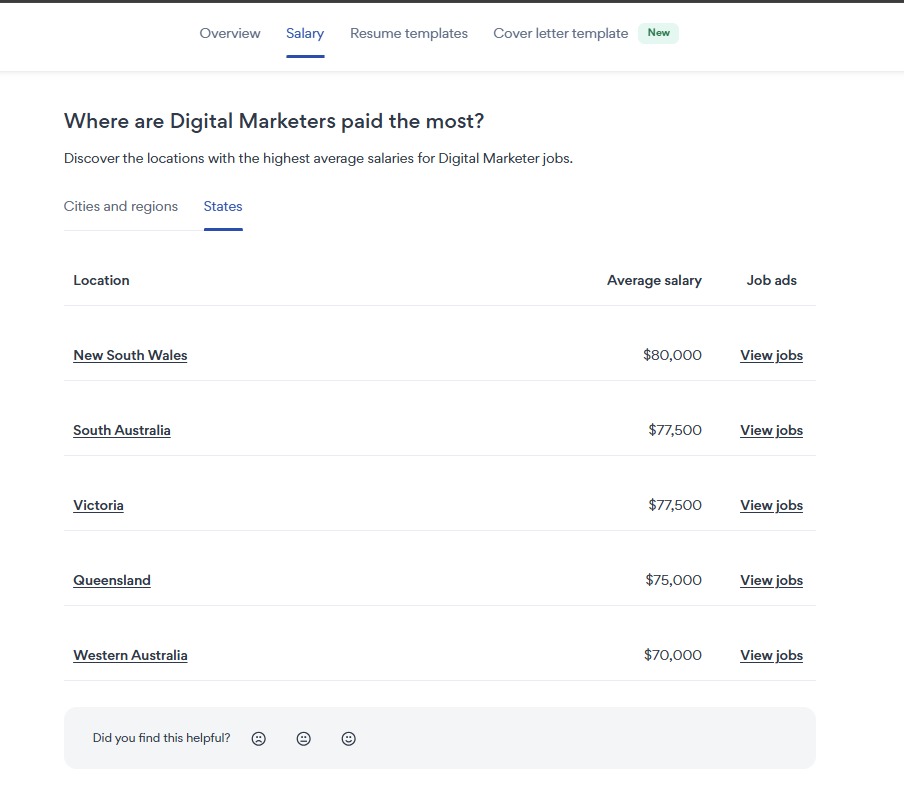
Task: View jobs in South Australia
Action: click(770, 430)
